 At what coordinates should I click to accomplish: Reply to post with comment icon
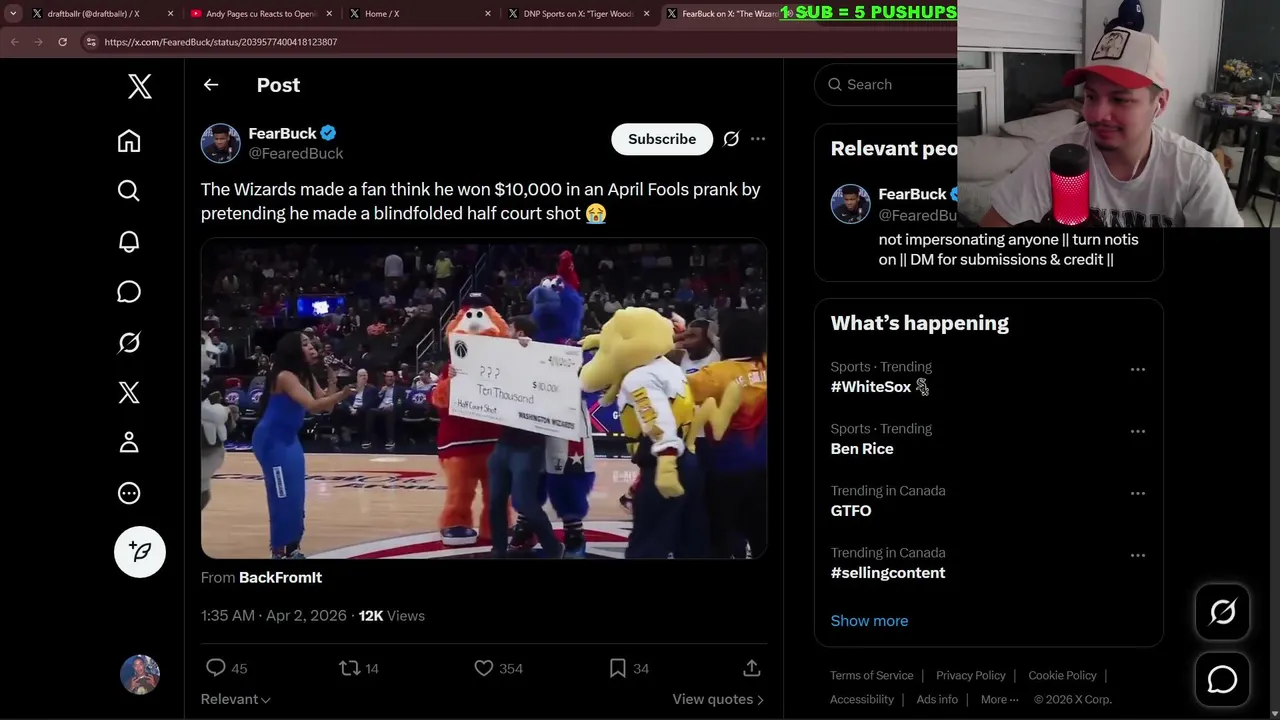coord(216,668)
